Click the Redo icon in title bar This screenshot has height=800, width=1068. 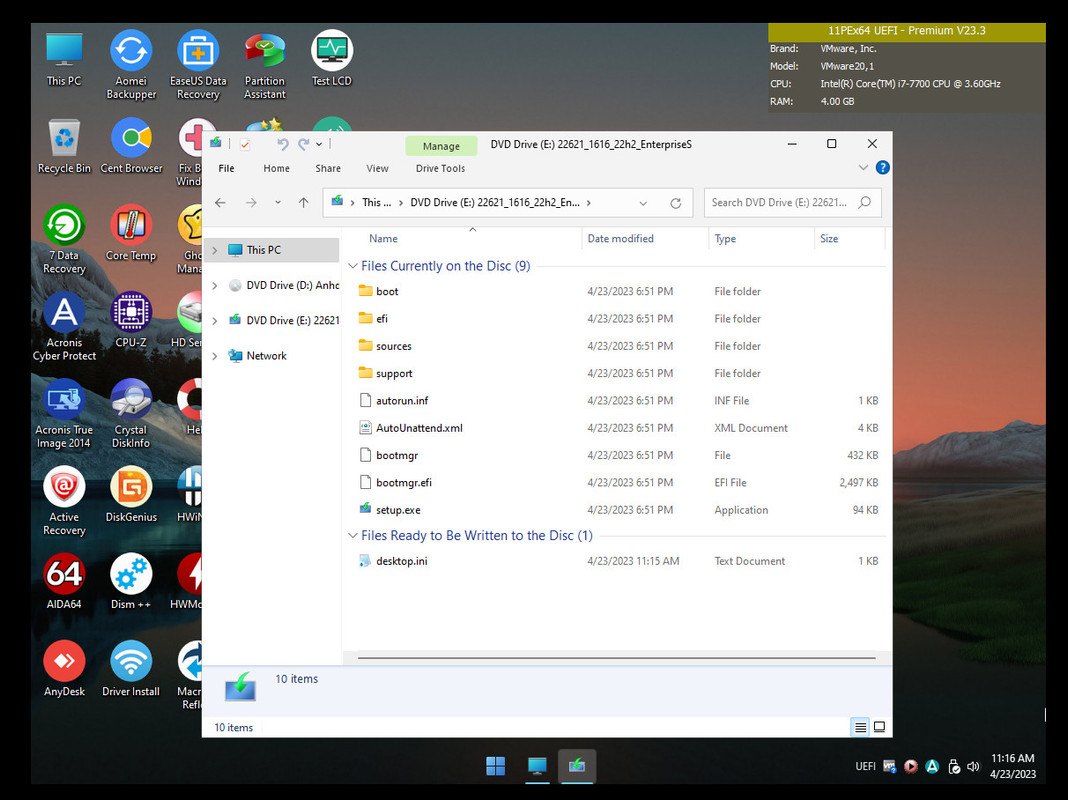304,144
